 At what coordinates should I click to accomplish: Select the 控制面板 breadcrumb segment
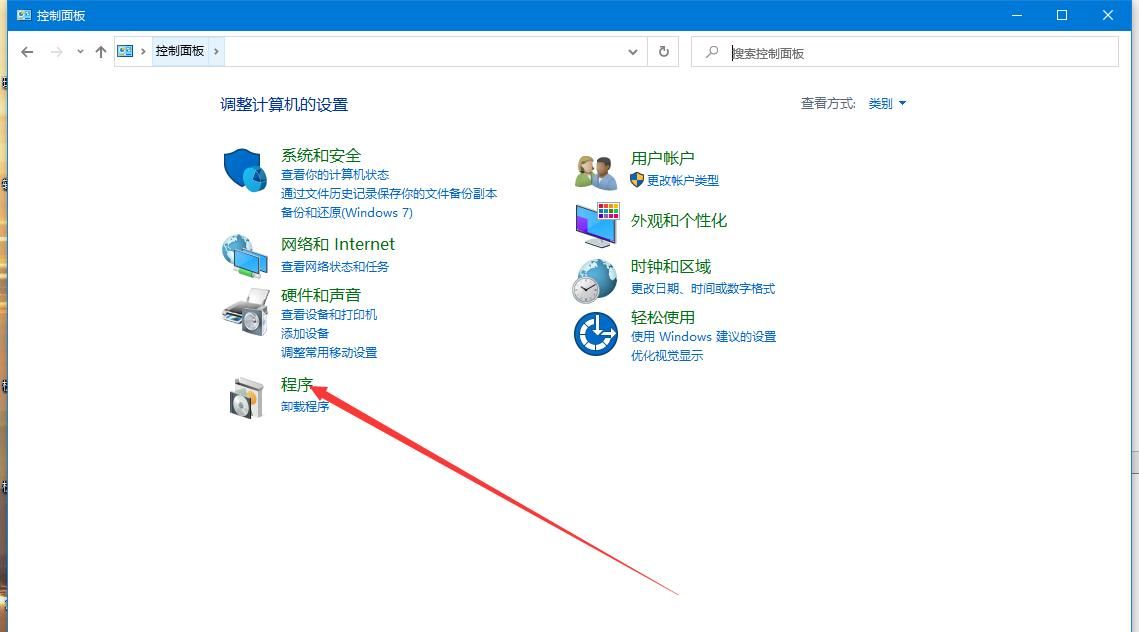(180, 51)
